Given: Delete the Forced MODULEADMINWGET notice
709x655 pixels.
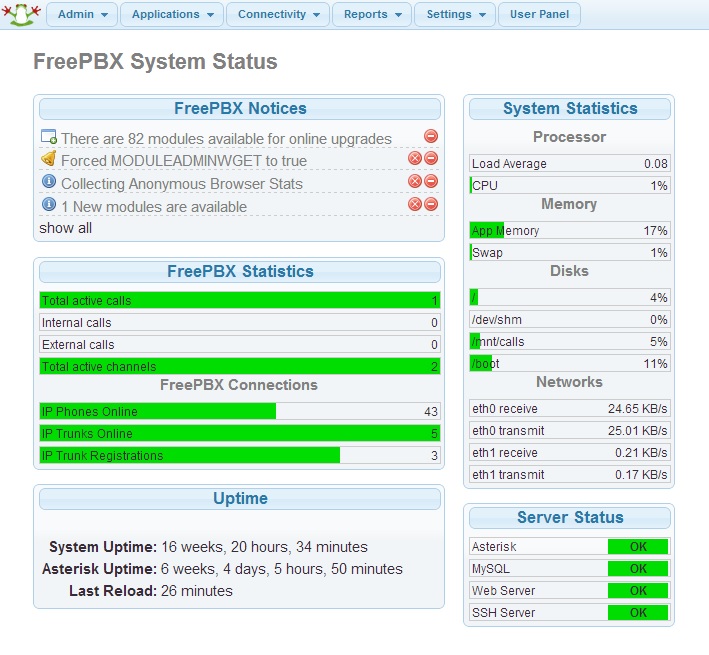Looking at the screenshot, I should click(x=415, y=158).
